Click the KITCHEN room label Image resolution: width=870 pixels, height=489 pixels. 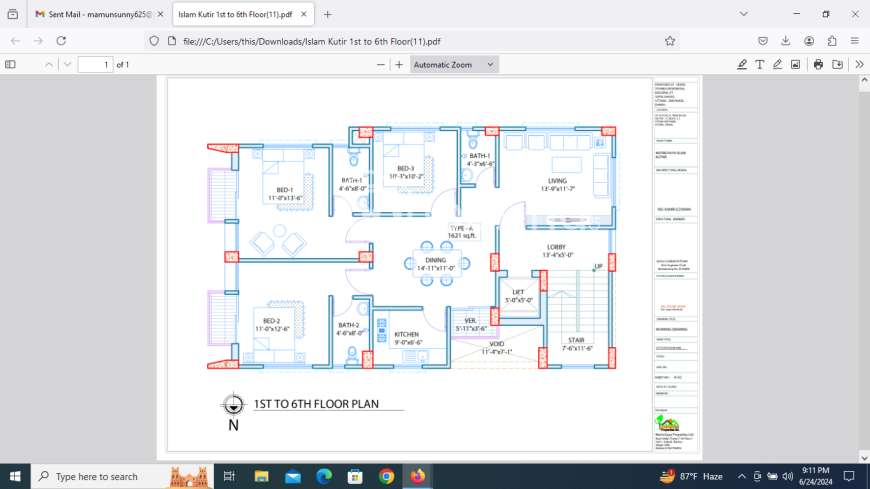(x=407, y=335)
